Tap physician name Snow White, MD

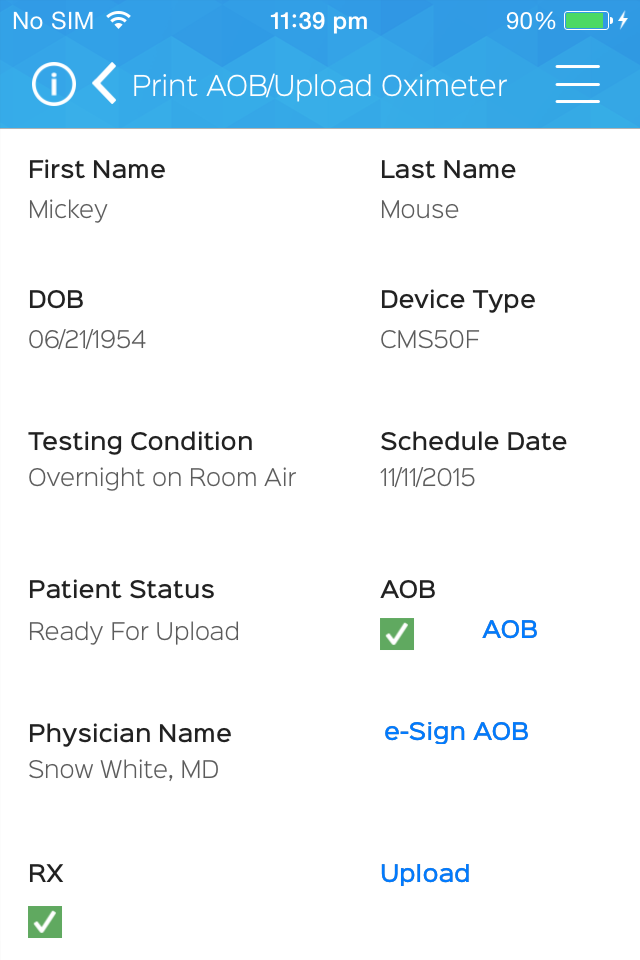tap(124, 770)
